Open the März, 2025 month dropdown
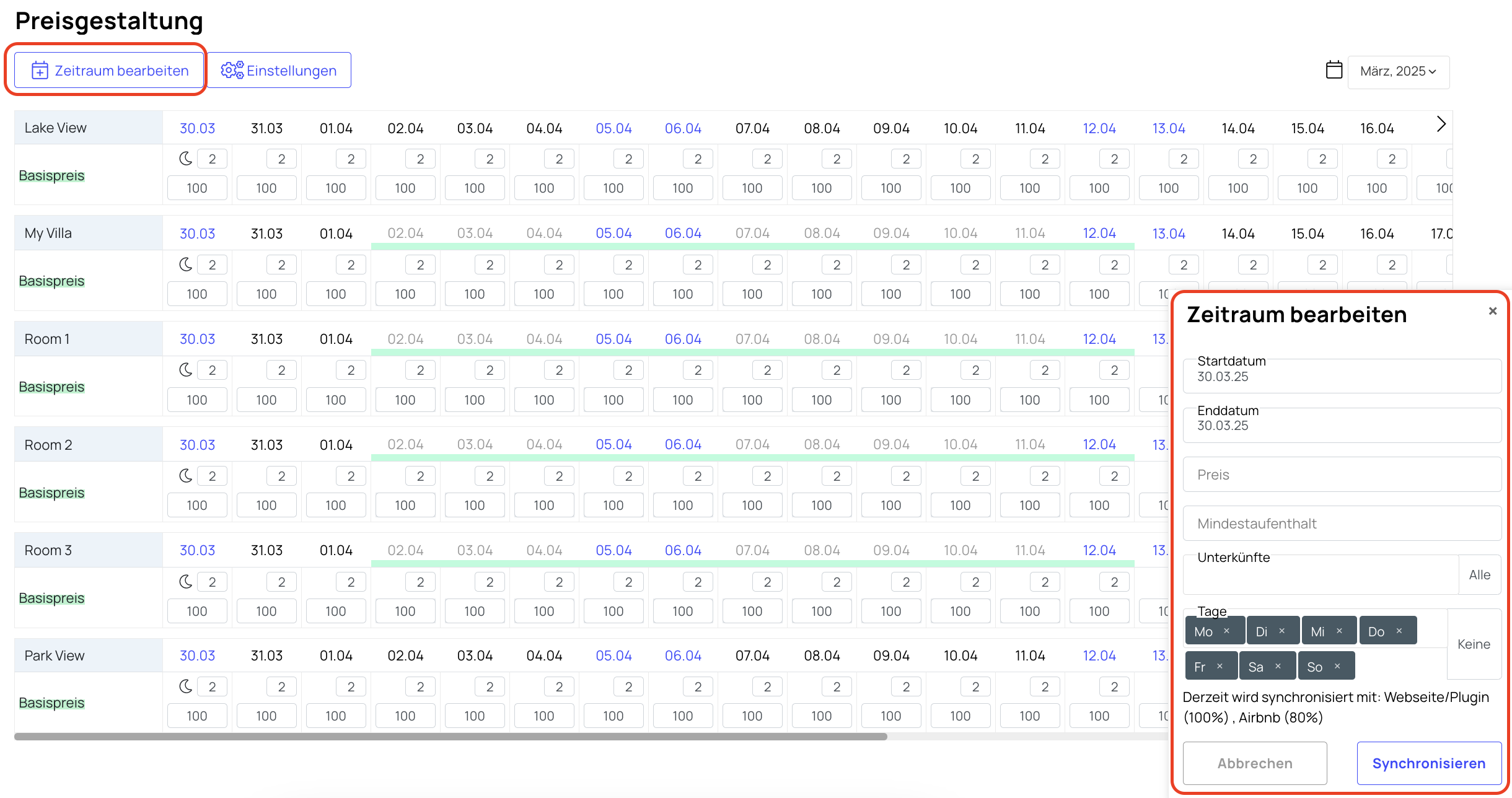The image size is (1512, 798). (1399, 72)
